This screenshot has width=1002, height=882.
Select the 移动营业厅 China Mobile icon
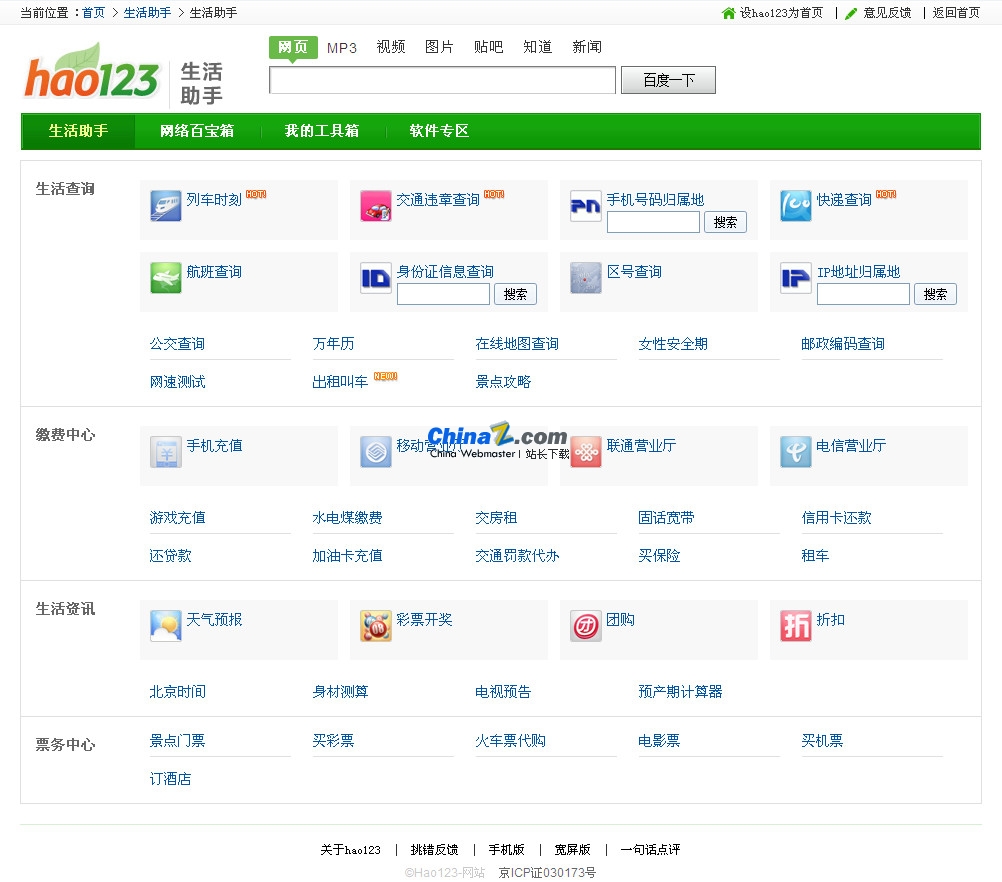(375, 452)
